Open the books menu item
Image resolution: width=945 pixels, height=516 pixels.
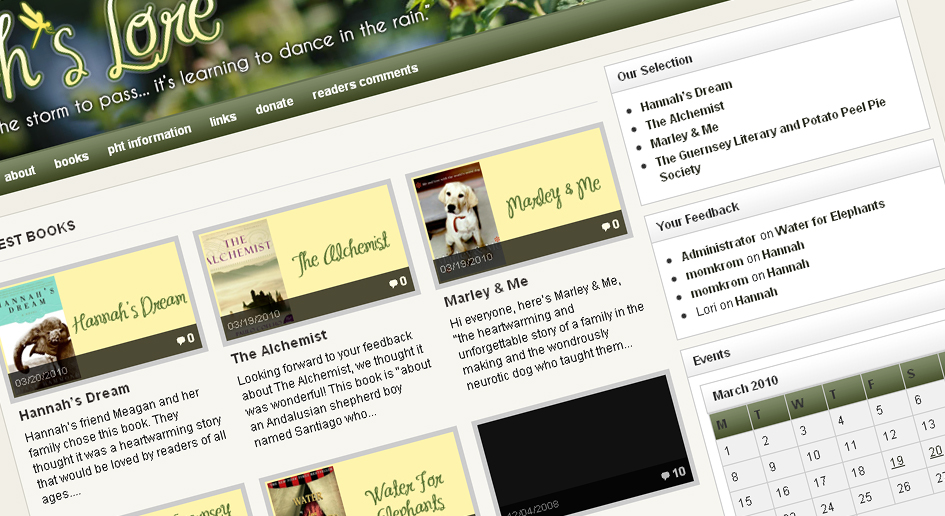[x=71, y=160]
